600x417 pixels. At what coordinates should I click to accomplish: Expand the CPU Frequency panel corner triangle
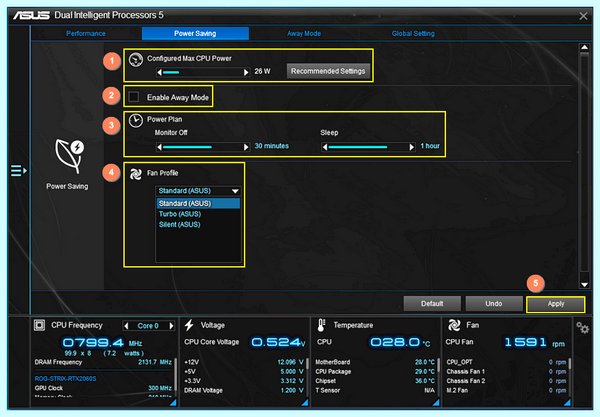[x=173, y=402]
